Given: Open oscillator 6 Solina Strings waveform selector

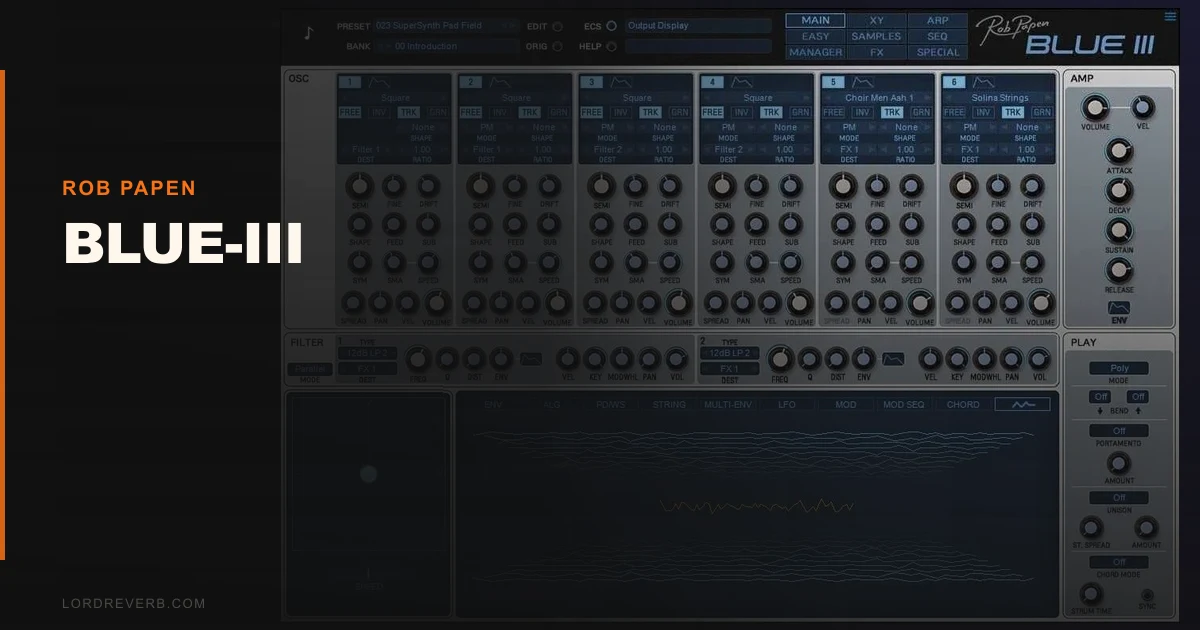Looking at the screenshot, I should (1000, 98).
